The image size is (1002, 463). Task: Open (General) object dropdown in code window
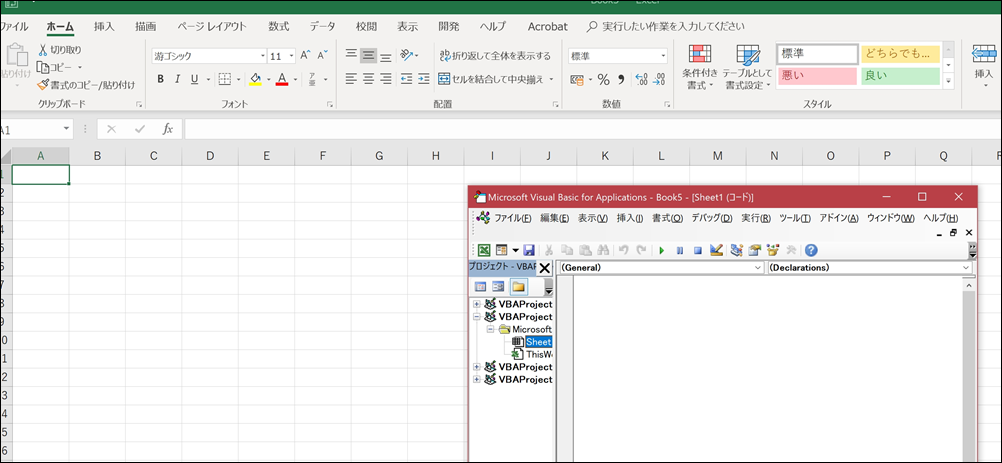point(758,268)
